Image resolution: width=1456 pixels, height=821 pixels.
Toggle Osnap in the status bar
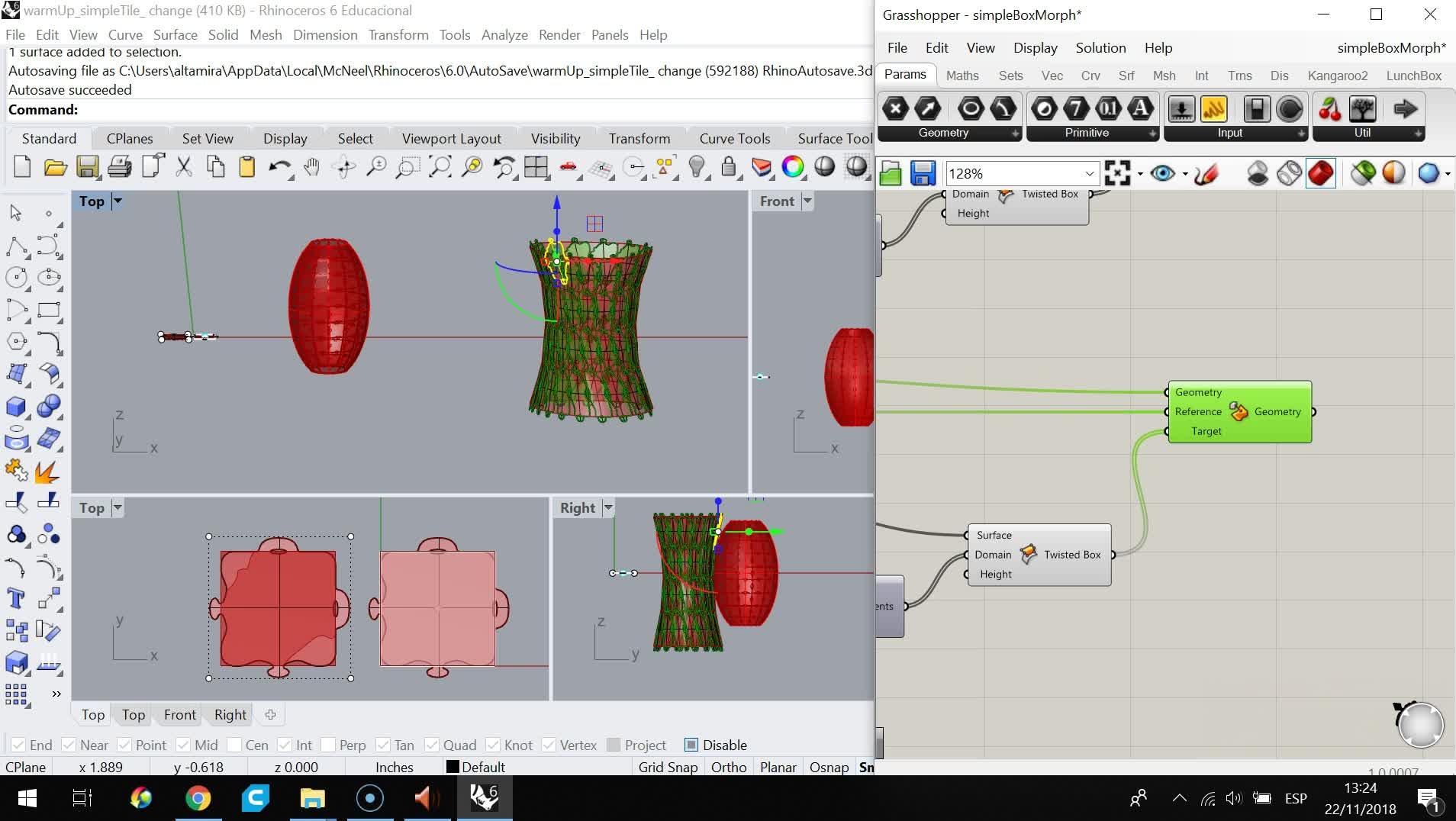tap(829, 767)
